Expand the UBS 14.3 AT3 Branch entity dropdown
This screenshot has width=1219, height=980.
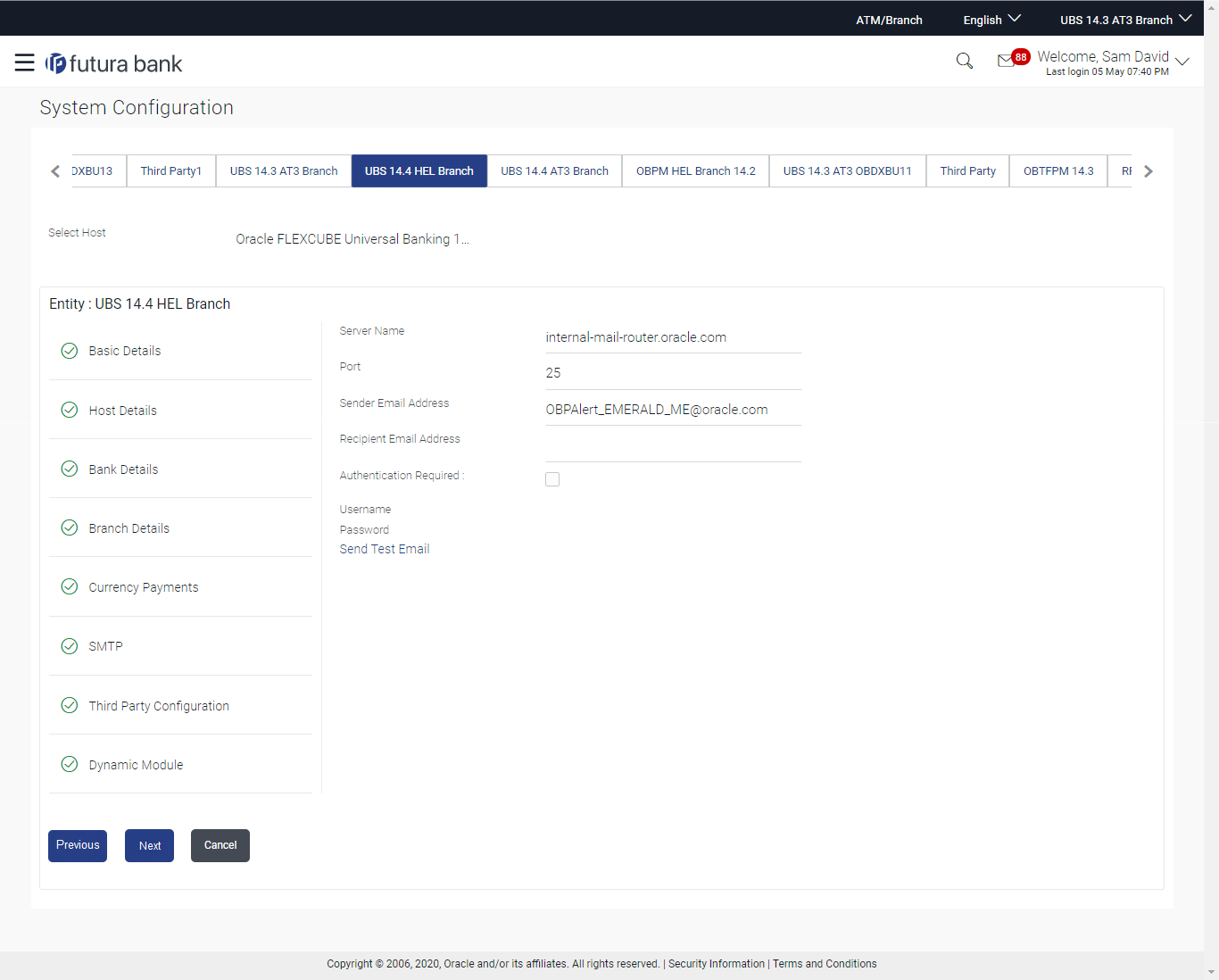click(1125, 20)
